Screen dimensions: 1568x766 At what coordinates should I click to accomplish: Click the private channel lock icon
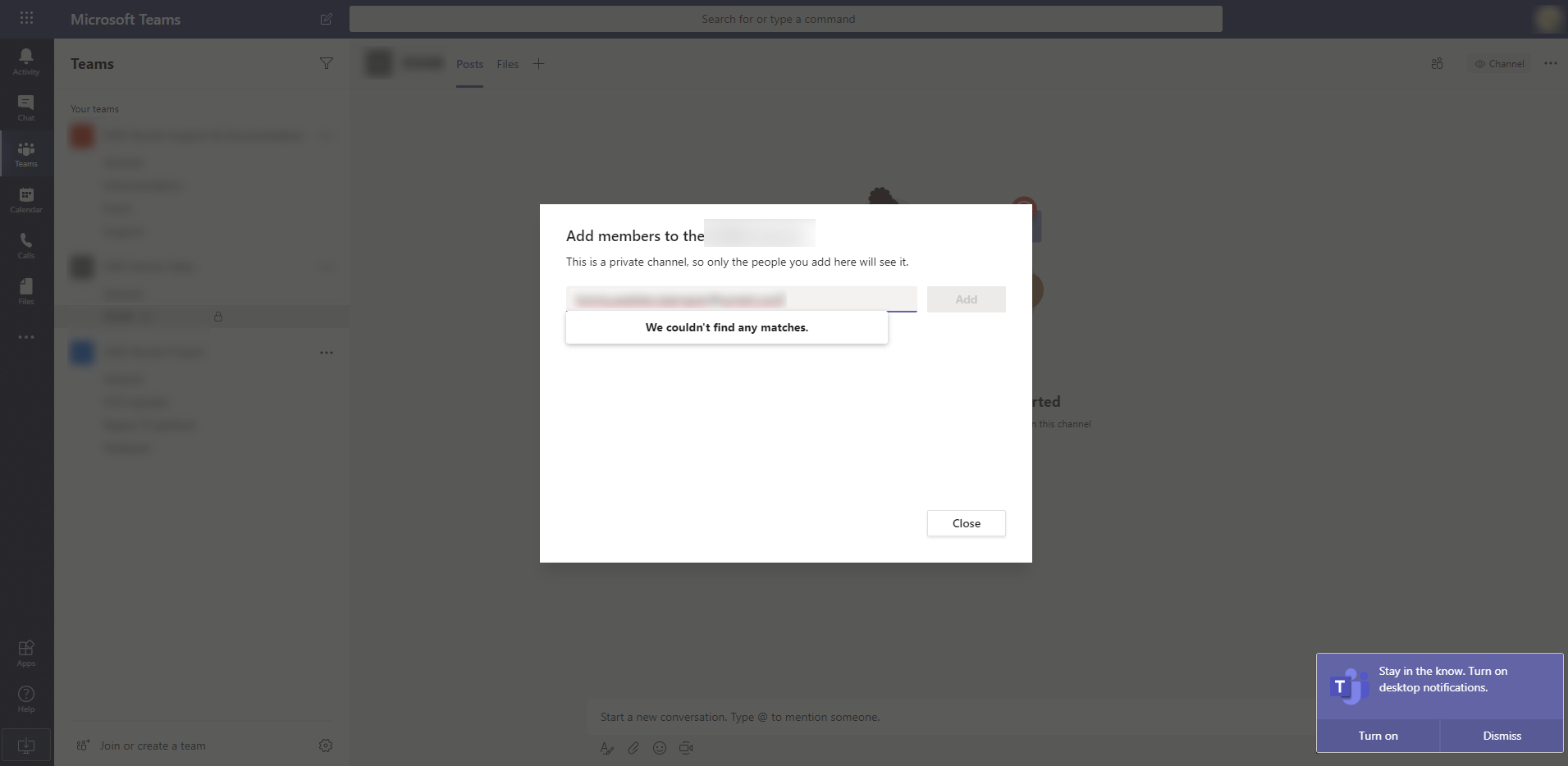[x=218, y=317]
